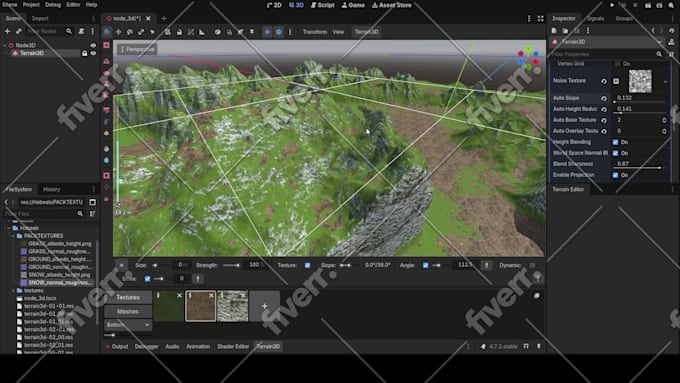
Task: Expand the textures folder
Action: point(13,291)
